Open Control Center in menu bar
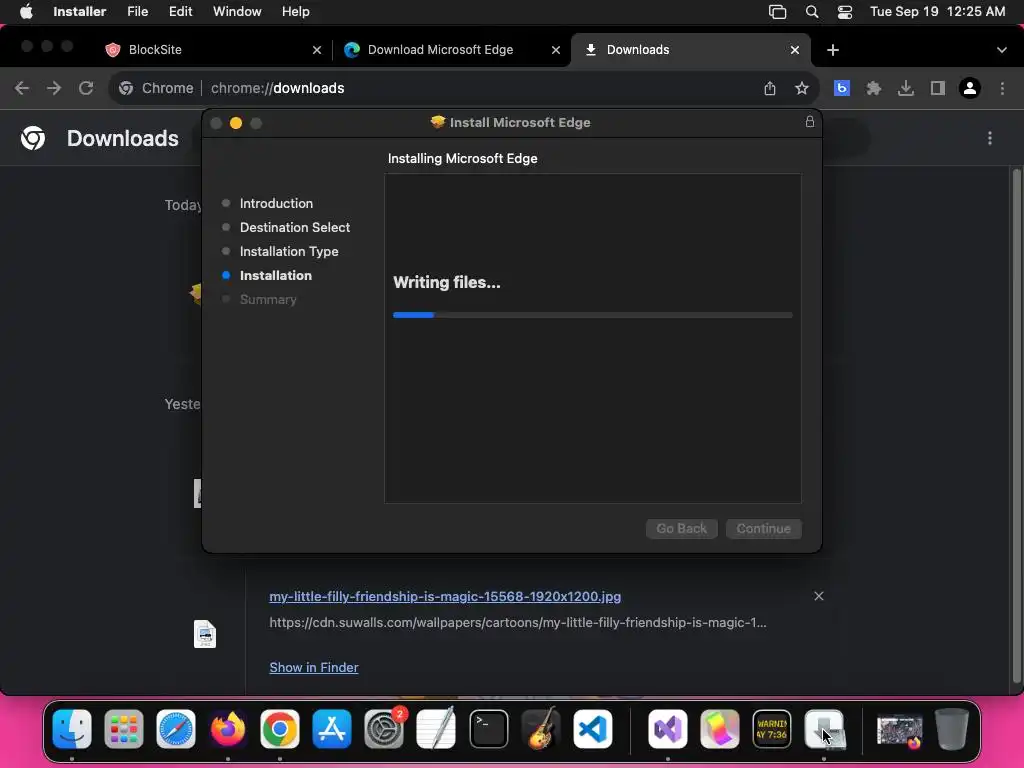The image size is (1024, 768). coord(844,12)
